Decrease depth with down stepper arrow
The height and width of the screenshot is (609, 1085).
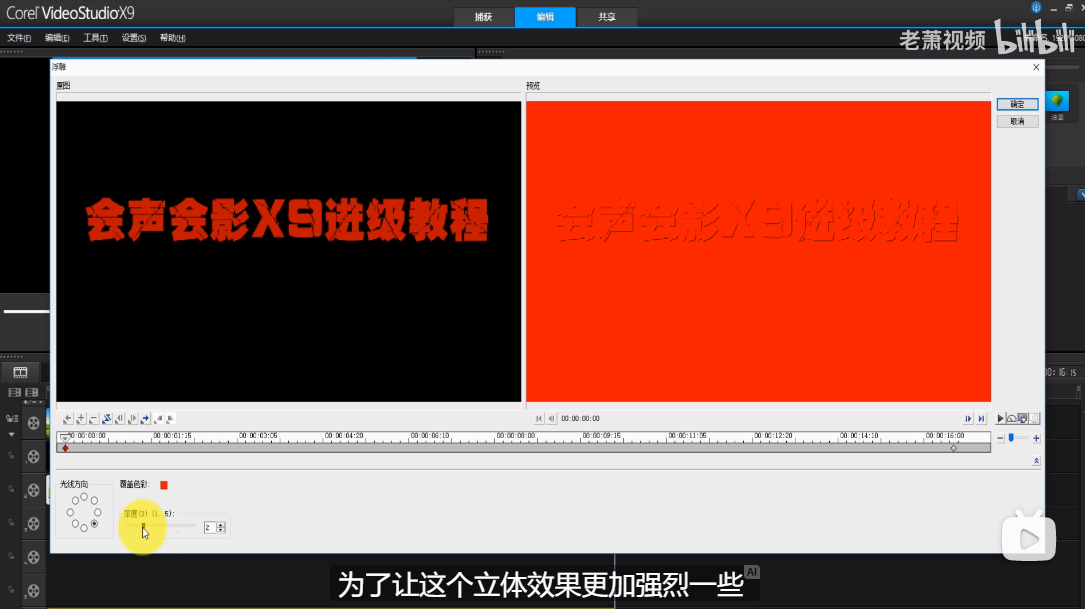click(x=221, y=530)
